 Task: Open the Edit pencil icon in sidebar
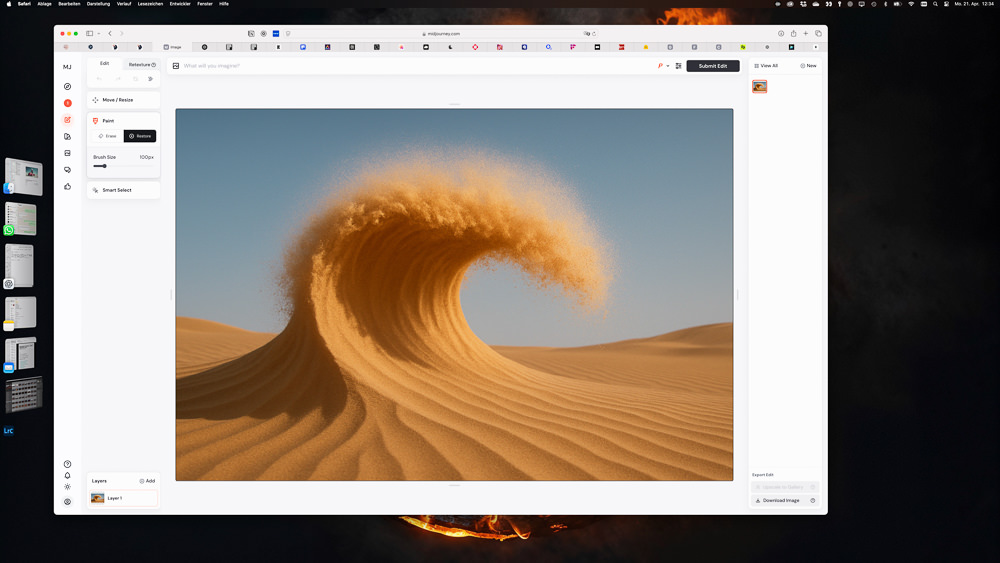click(68, 120)
